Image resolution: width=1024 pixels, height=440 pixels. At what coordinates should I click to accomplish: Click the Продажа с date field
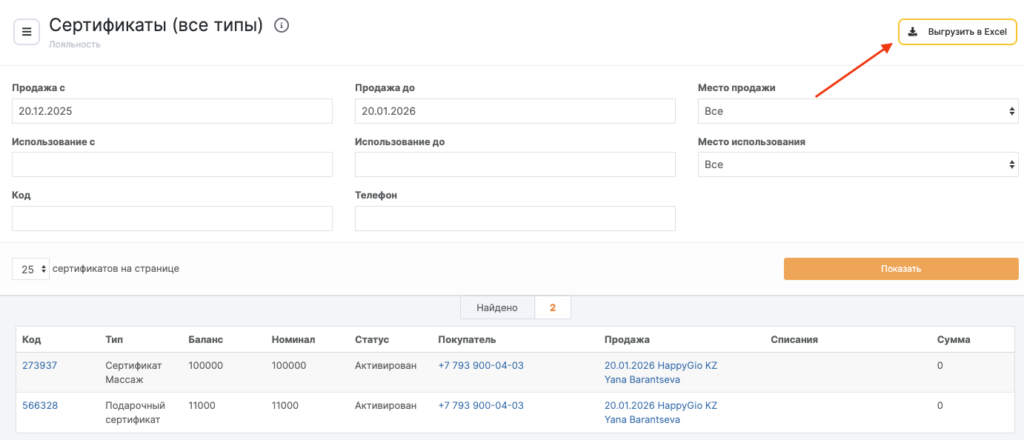(x=172, y=112)
